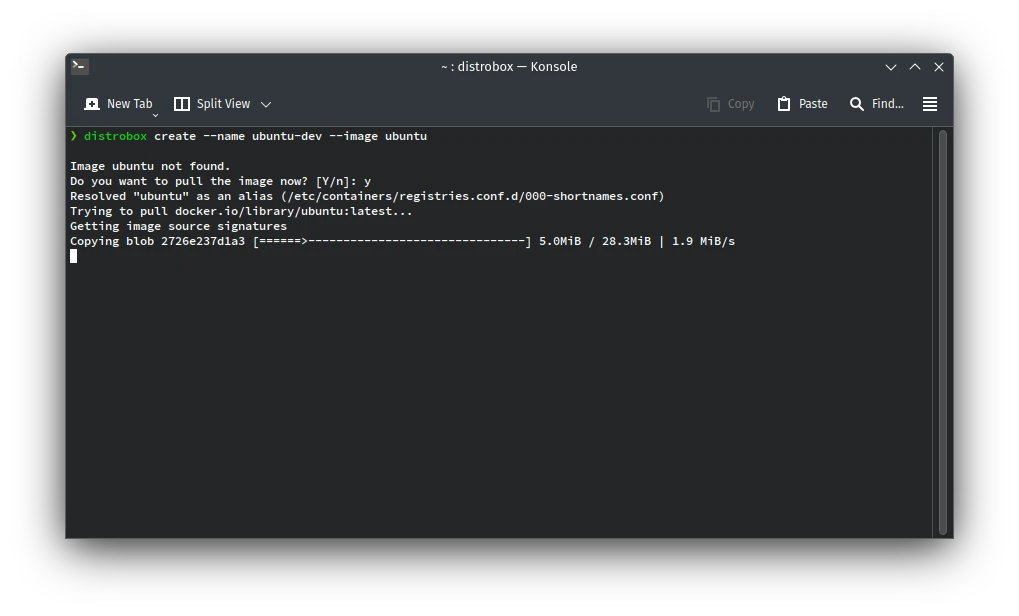Minimize the Konsole window

point(891,67)
